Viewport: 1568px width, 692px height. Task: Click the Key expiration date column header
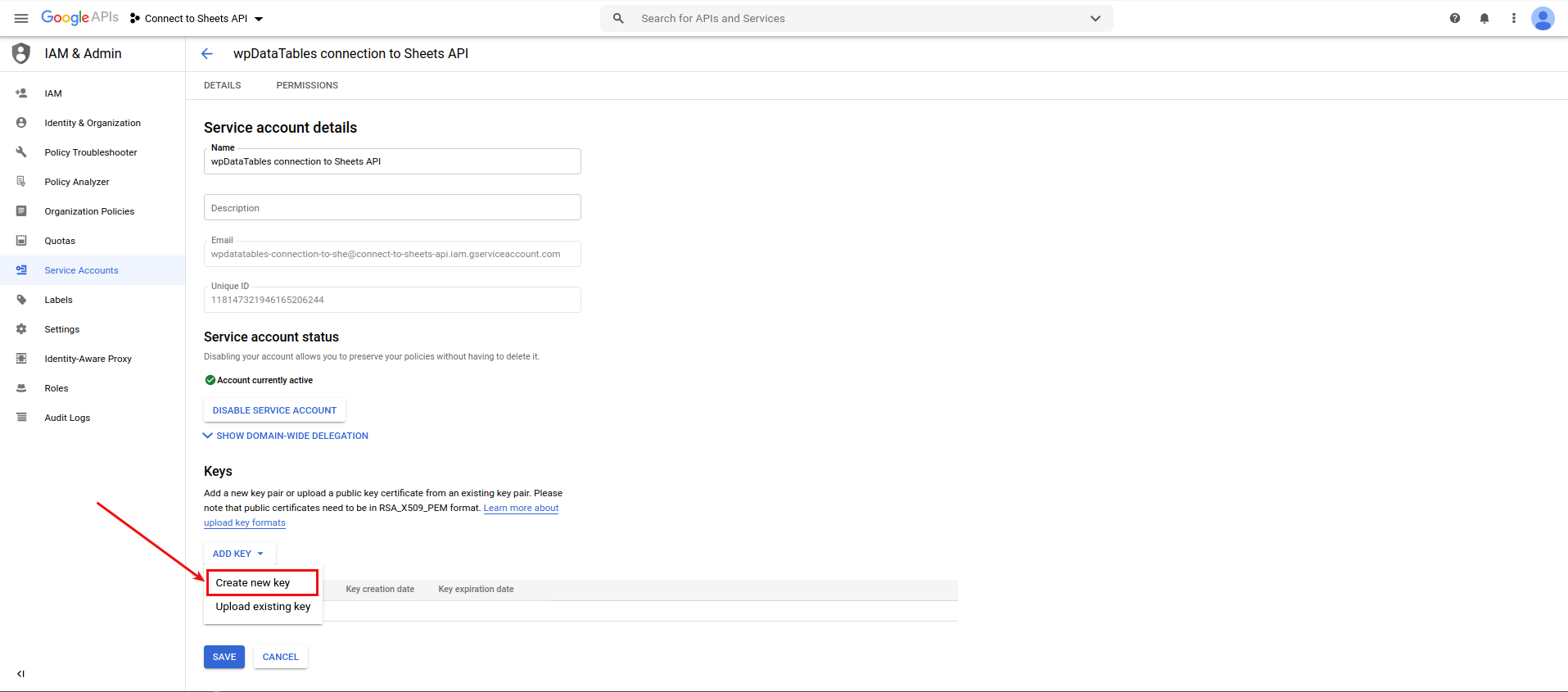[x=476, y=589]
